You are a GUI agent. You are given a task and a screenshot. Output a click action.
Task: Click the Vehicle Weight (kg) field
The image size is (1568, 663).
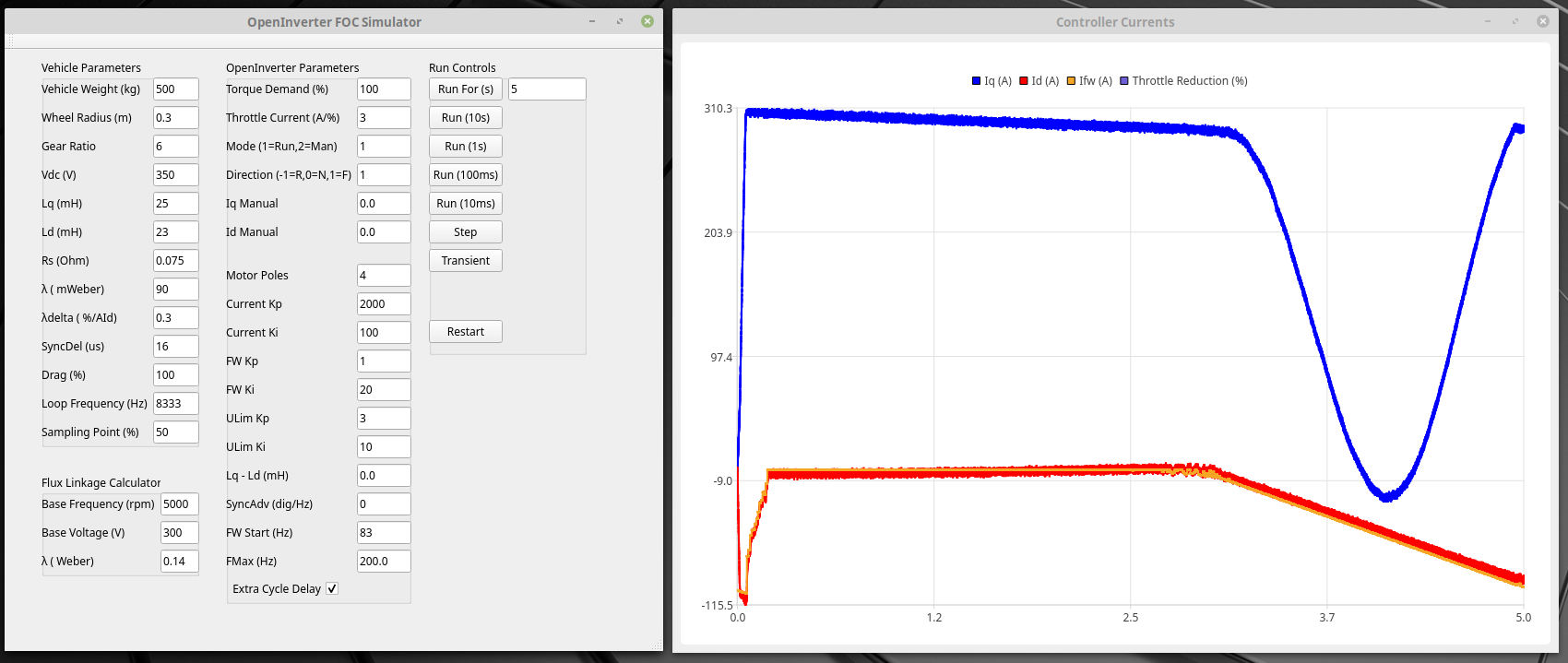click(175, 89)
